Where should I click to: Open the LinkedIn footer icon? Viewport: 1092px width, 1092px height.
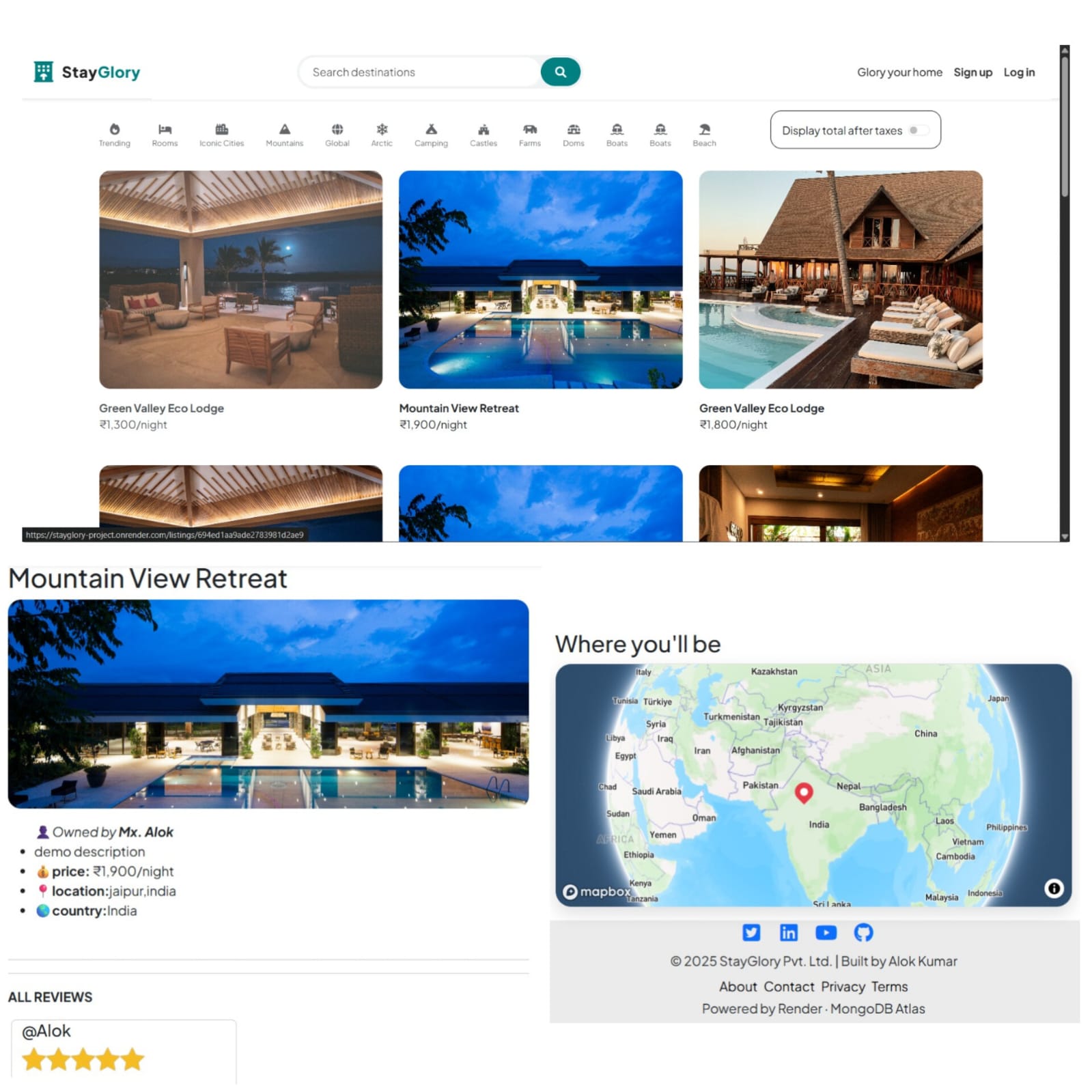[788, 932]
